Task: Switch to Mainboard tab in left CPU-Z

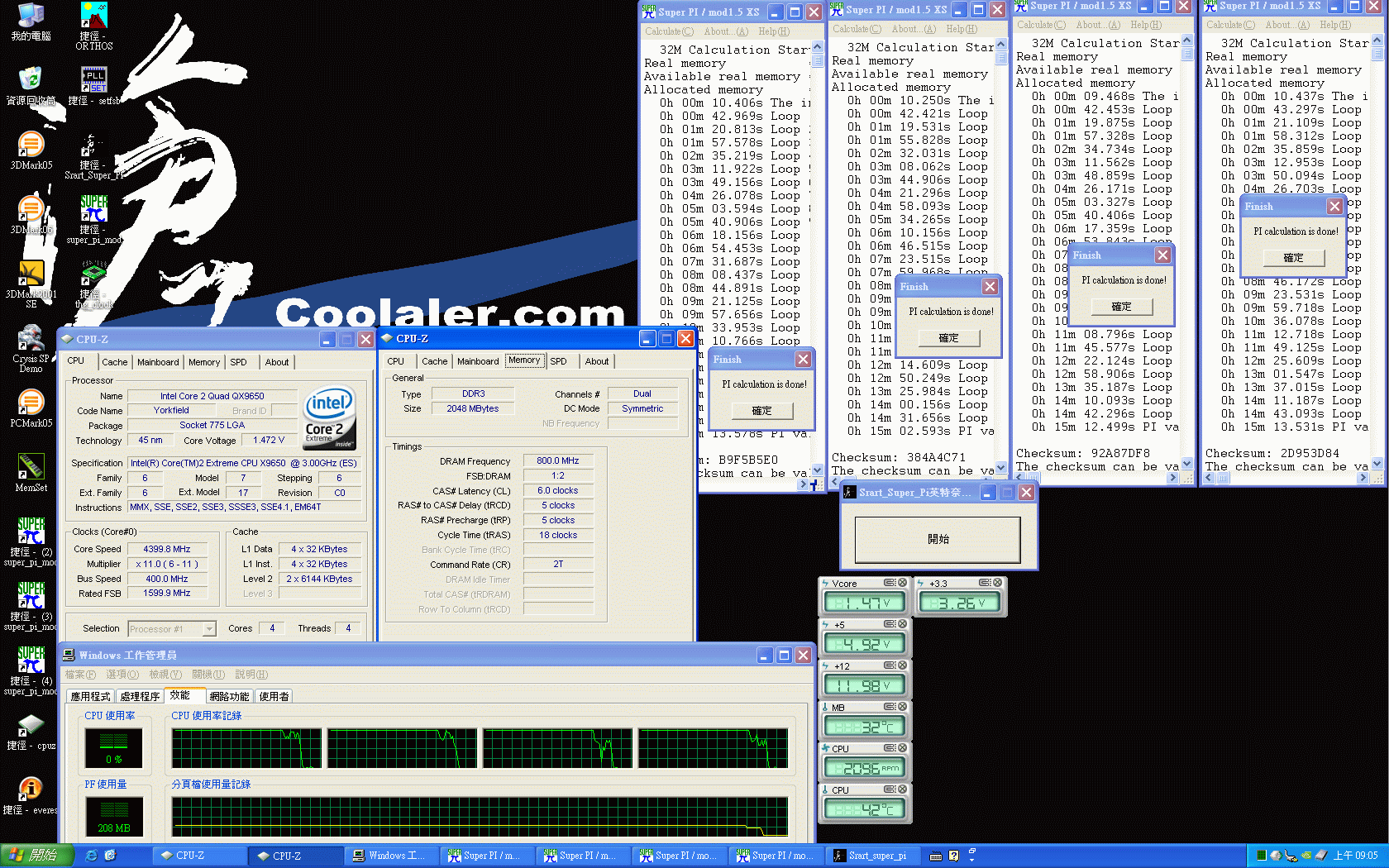Action: click(158, 362)
